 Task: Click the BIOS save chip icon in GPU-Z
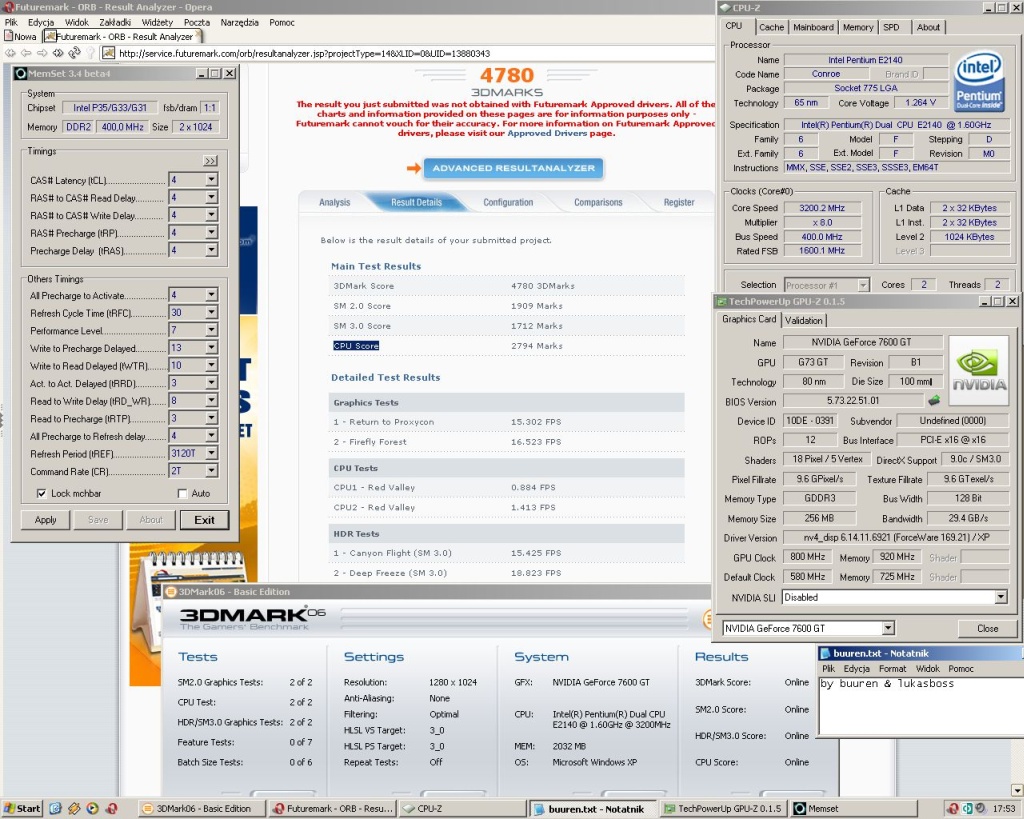pos(934,400)
